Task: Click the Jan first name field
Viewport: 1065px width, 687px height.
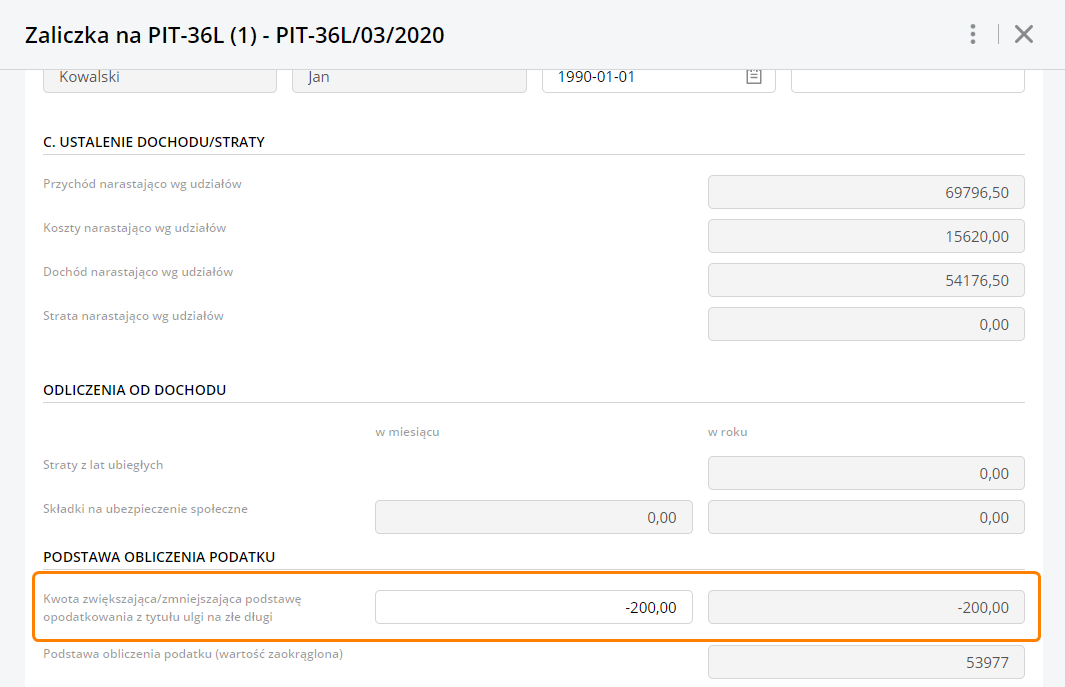Action: tap(409, 77)
